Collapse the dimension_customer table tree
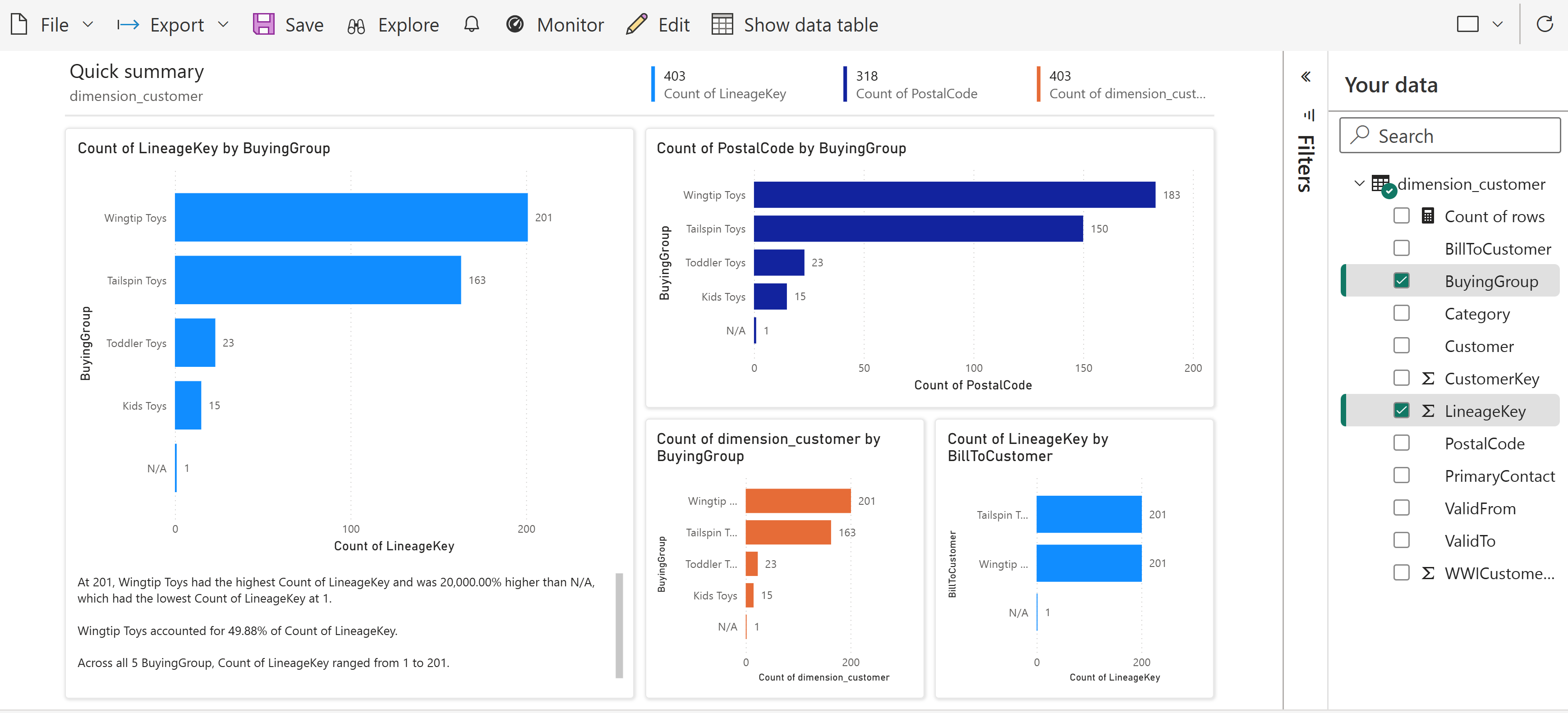 [1359, 183]
